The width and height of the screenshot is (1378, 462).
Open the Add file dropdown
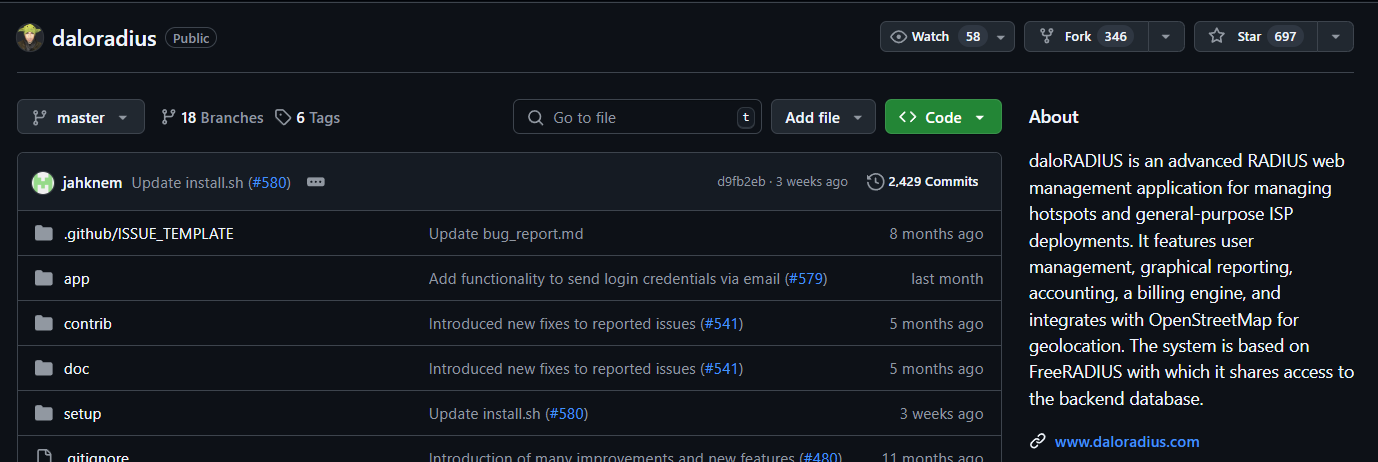[x=823, y=117]
